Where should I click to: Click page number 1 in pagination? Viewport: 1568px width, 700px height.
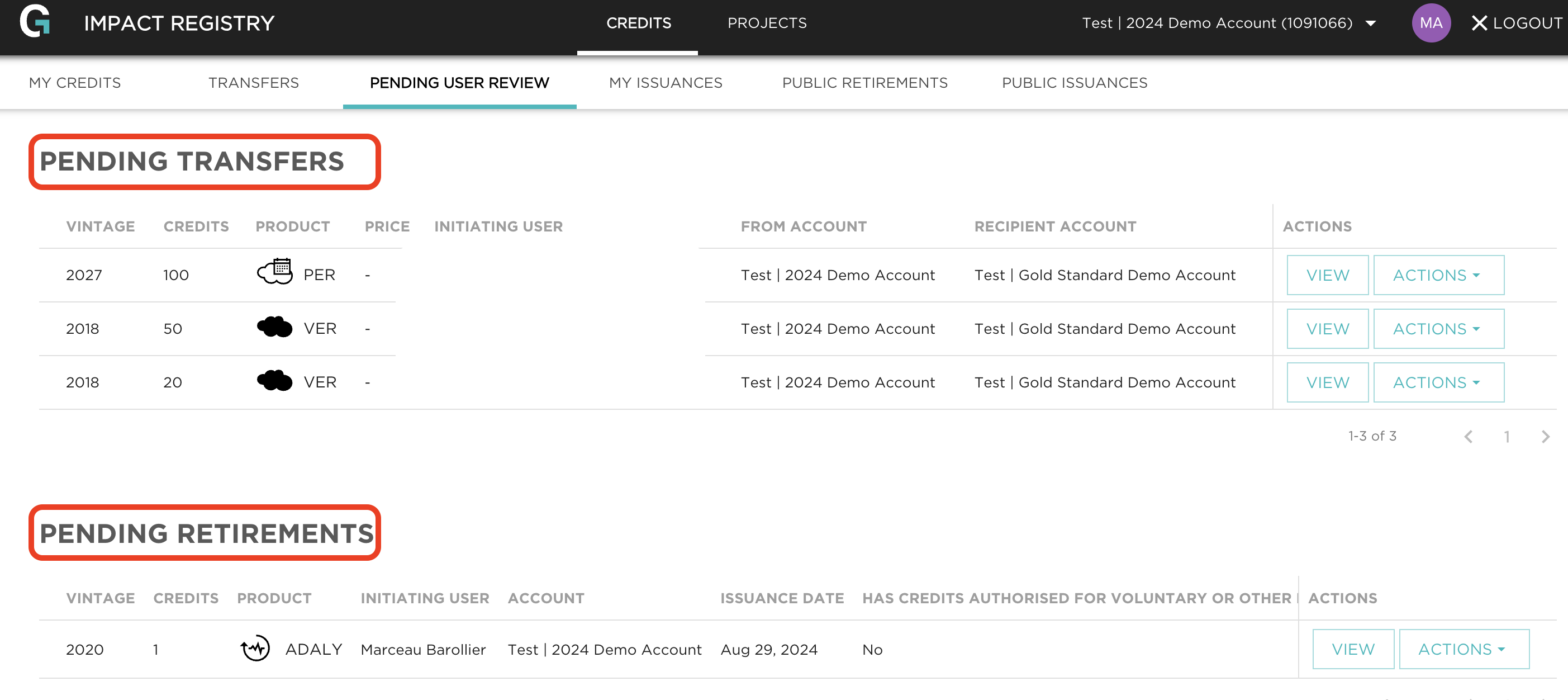[1507, 436]
